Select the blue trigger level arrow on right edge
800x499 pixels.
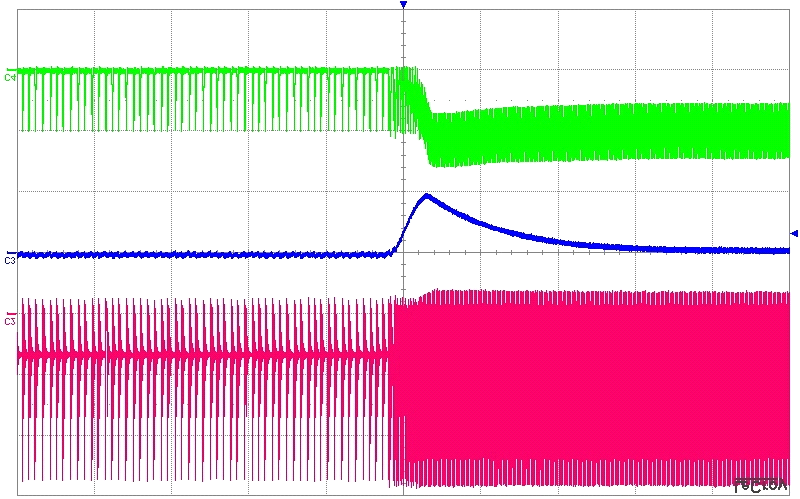(x=794, y=233)
